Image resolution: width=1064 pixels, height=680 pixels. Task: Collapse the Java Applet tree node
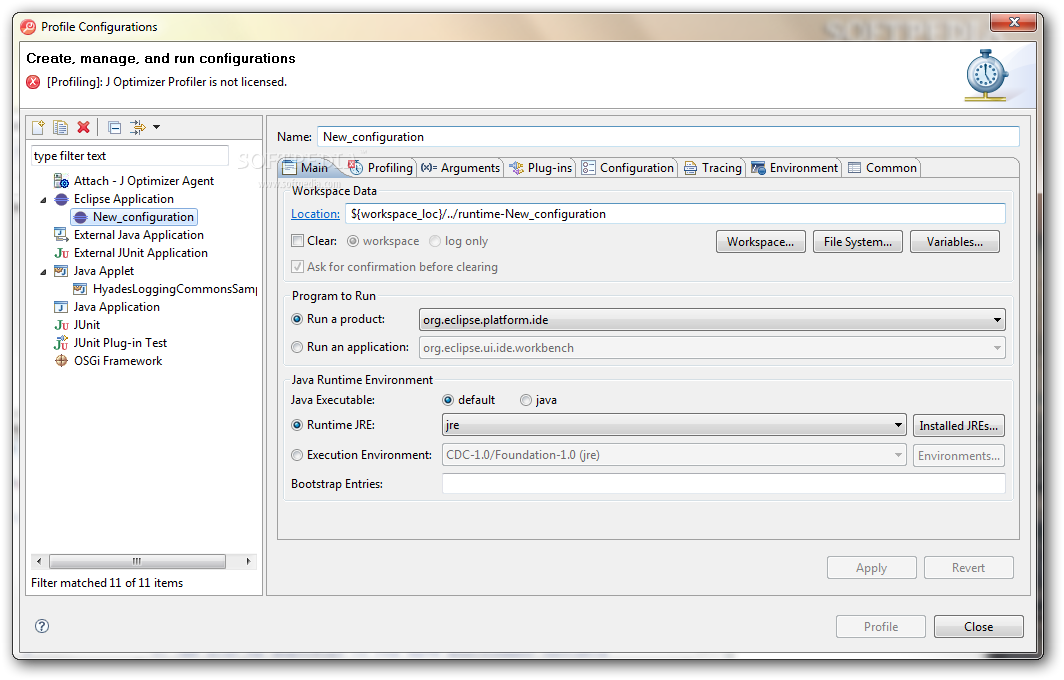(43, 271)
